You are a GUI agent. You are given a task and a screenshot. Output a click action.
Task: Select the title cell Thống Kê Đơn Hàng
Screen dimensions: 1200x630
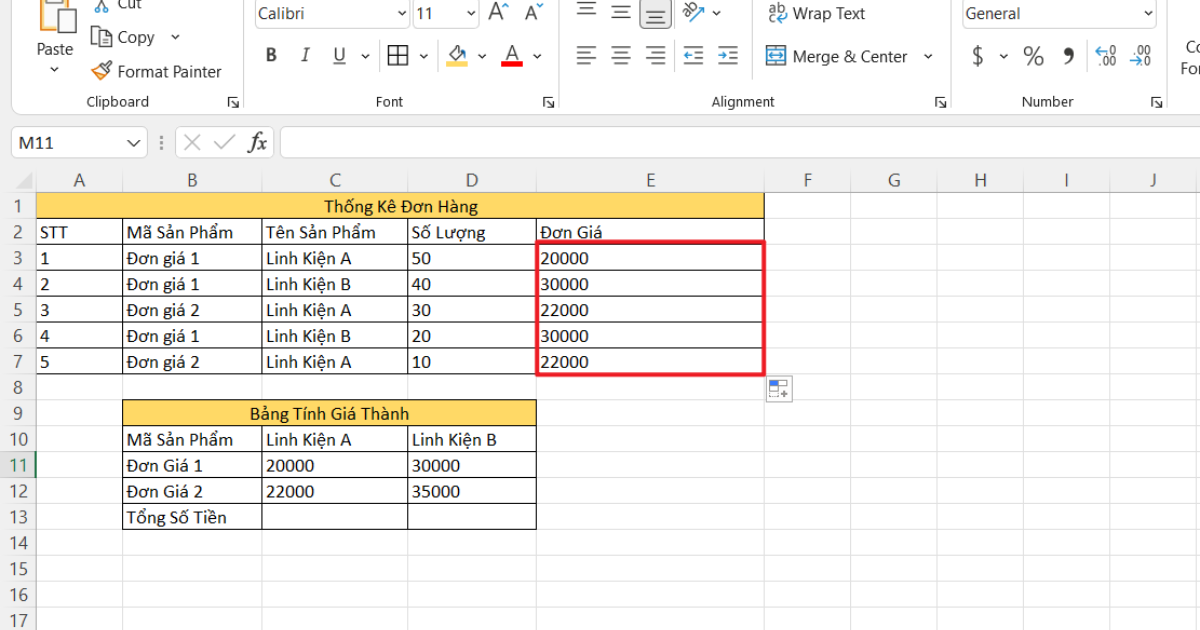click(400, 206)
